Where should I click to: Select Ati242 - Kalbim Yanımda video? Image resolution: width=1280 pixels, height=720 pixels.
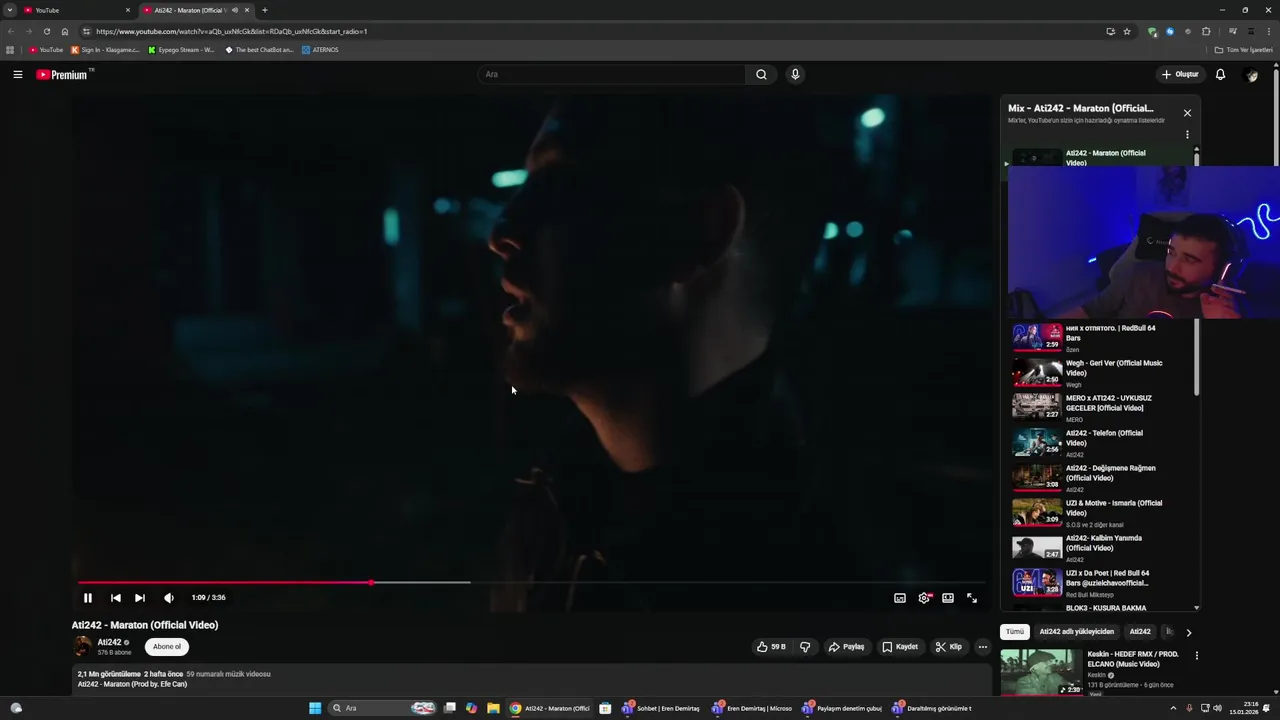tap(1100, 548)
